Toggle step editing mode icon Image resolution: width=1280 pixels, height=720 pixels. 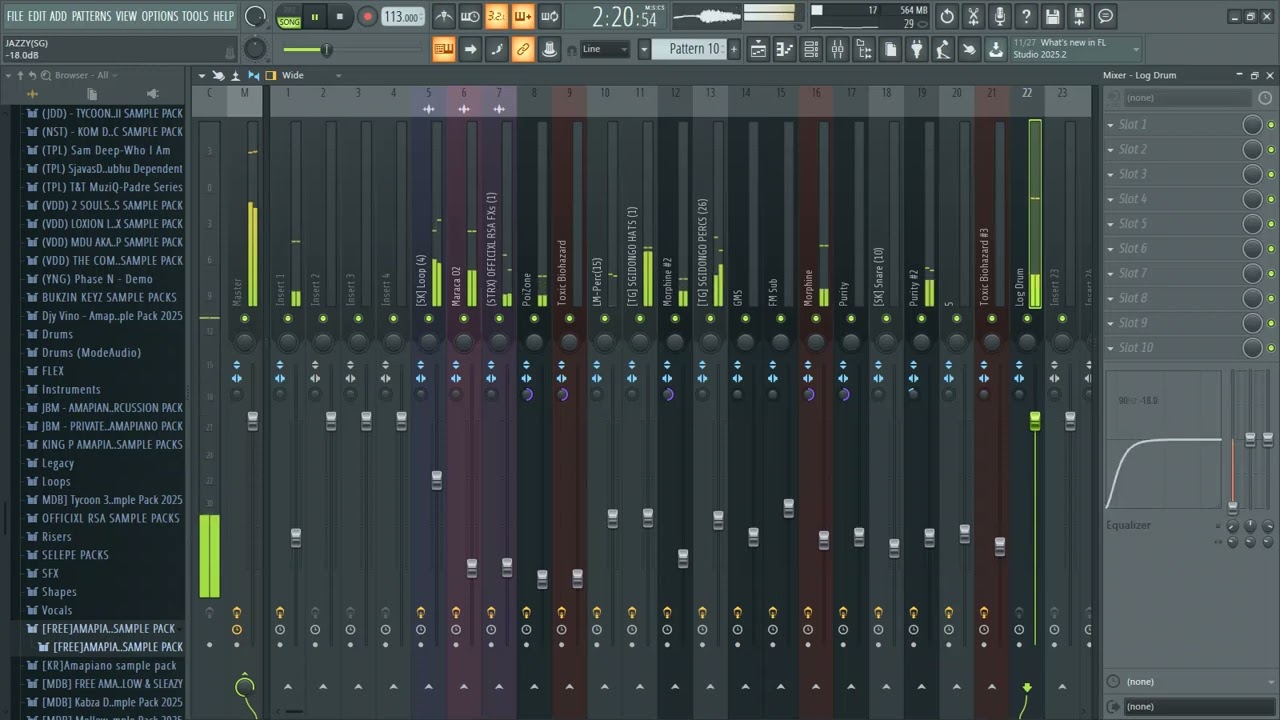(497, 49)
